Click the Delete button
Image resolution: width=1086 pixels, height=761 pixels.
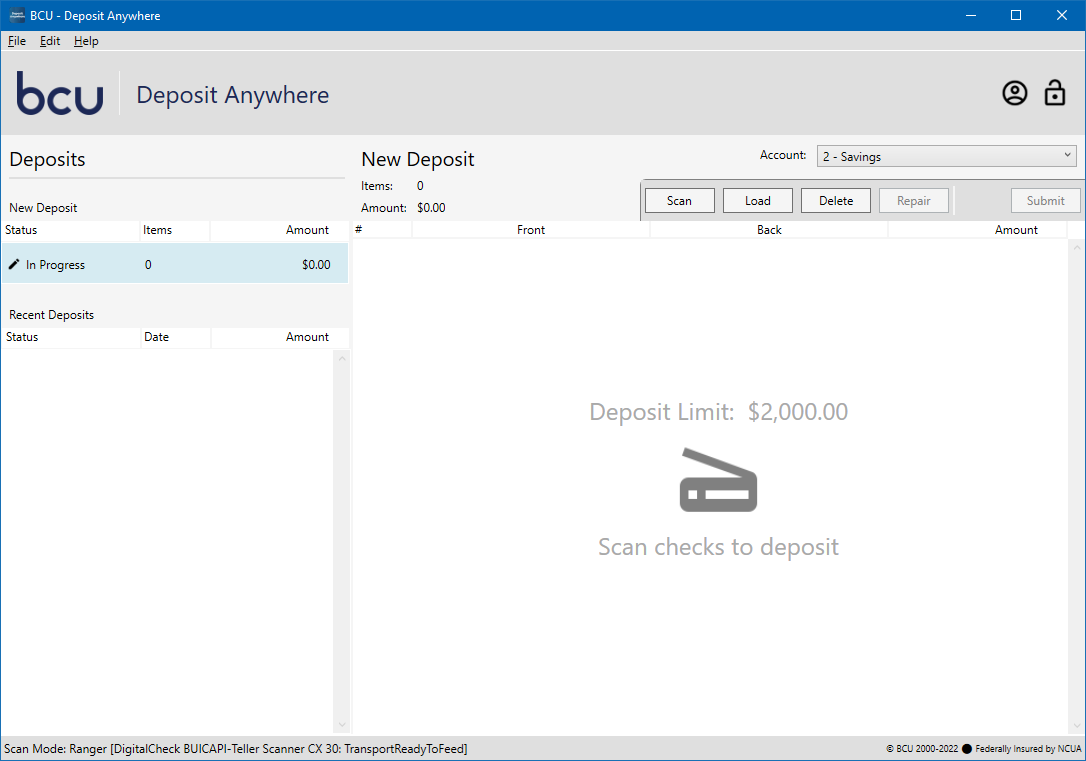(836, 201)
